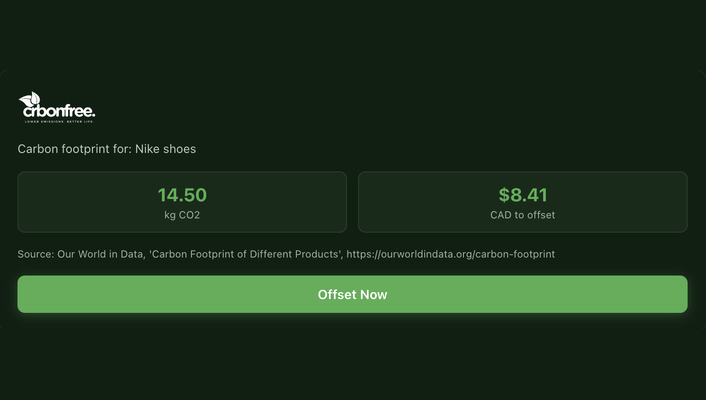Click empty area below Offset Now button
Viewport: 706px width, 400px height.
click(x=352, y=355)
